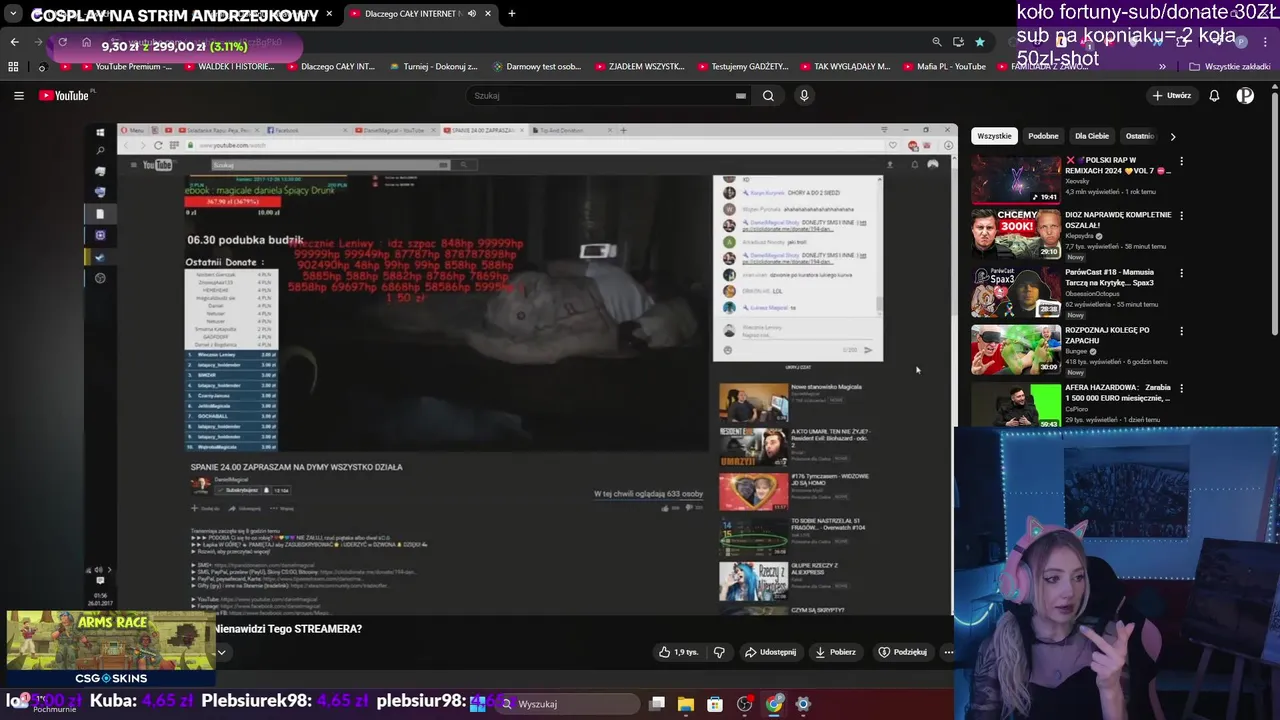The image size is (1280, 720).
Task: Start voice search with the microphone icon
Action: pos(804,96)
